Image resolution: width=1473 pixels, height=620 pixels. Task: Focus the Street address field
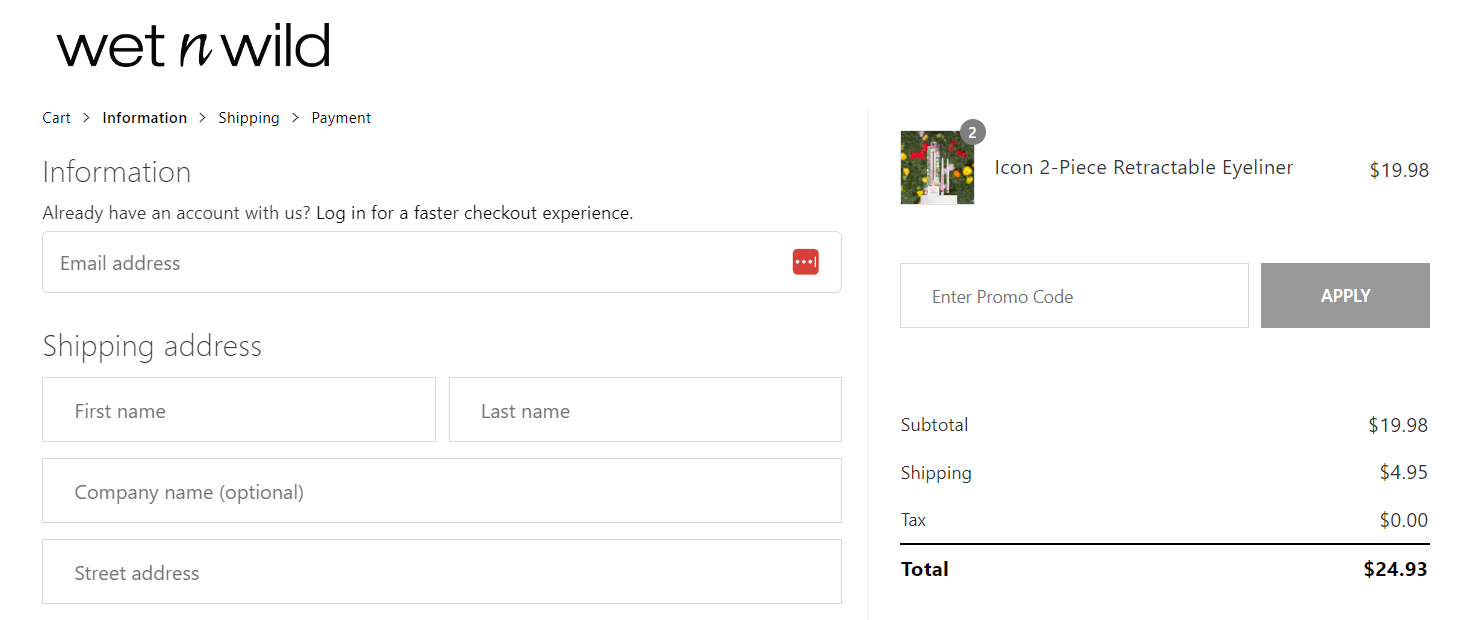pyautogui.click(x=442, y=572)
